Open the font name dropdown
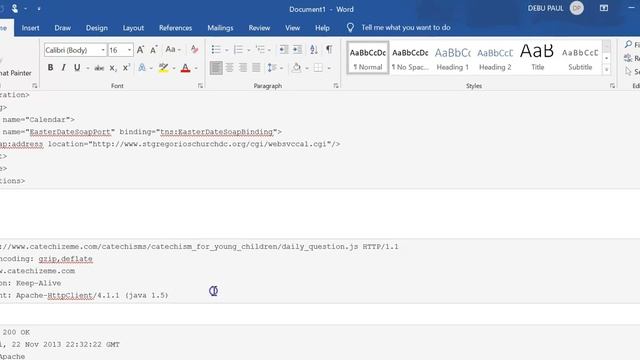This screenshot has height=360, width=640. pyautogui.click(x=102, y=50)
